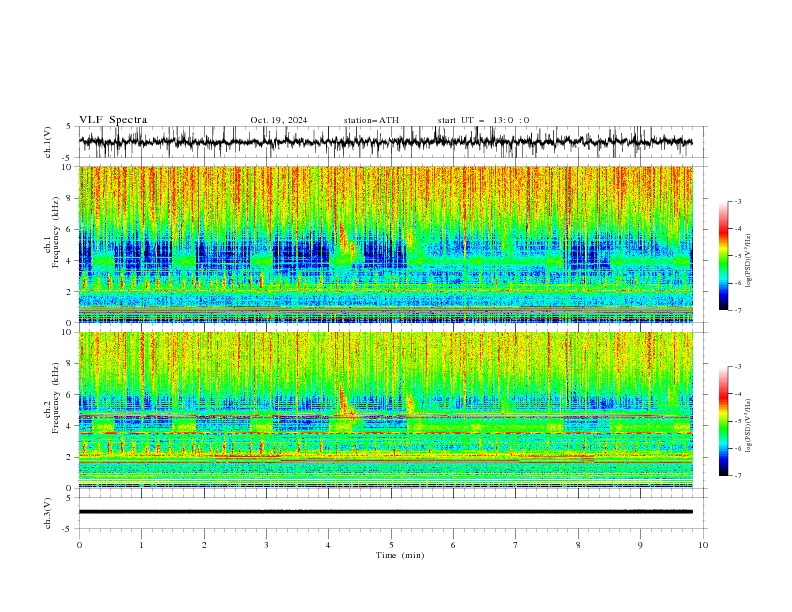This screenshot has width=792, height=612.
Task: Select the date text "Oct. 19, 2024"
Action: click(x=279, y=120)
